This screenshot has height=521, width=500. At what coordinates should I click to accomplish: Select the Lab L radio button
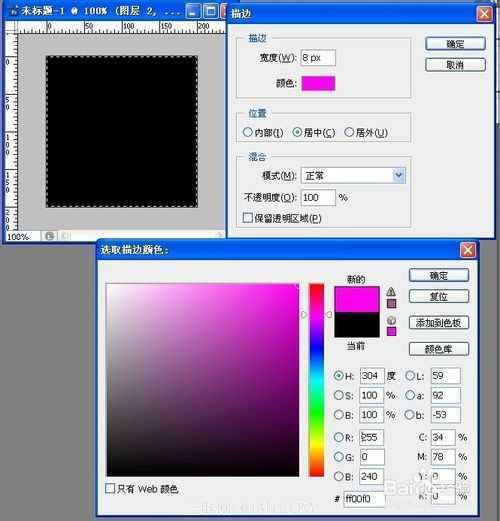click(410, 376)
